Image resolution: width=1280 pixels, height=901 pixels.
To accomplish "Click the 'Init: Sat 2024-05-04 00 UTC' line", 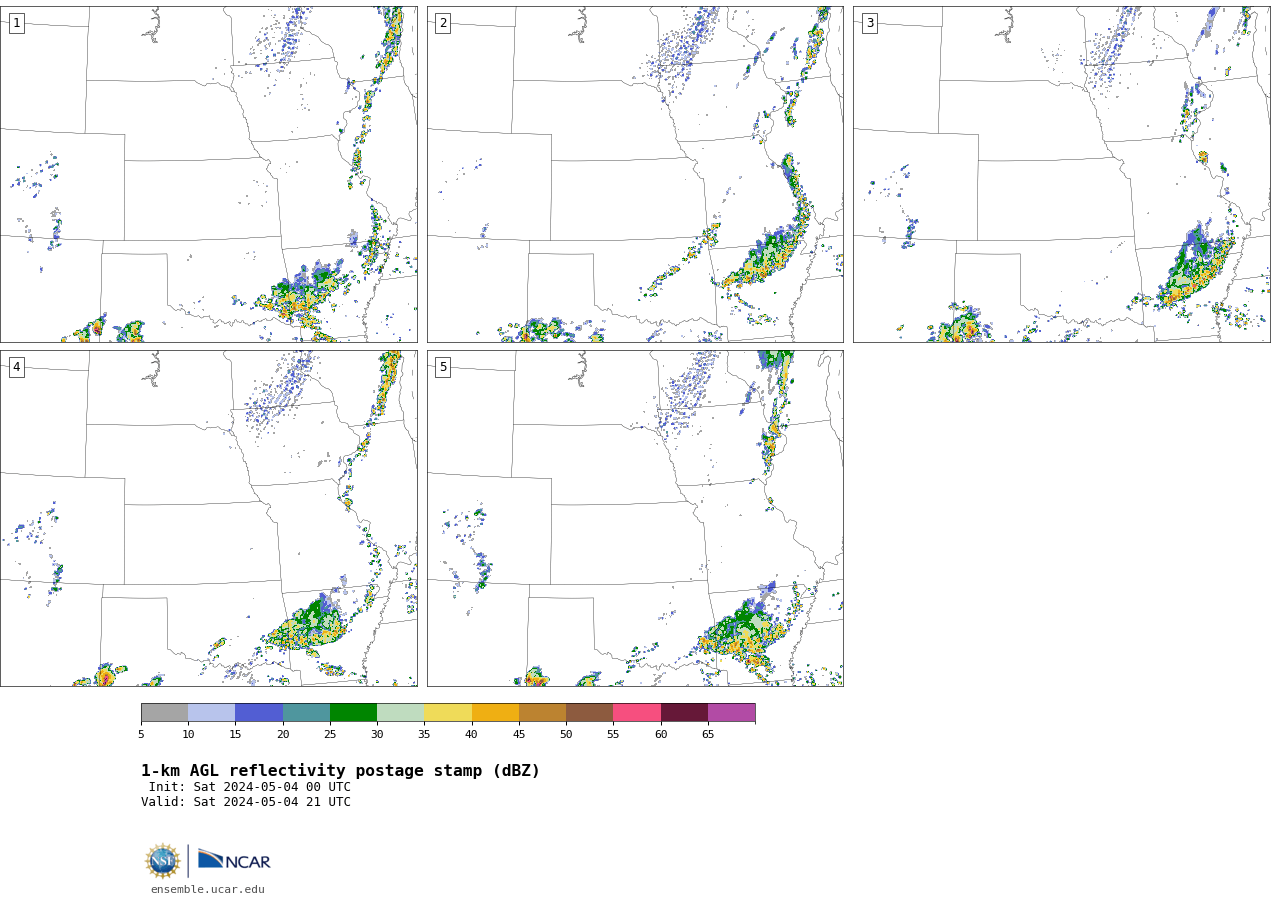I will tap(250, 787).
